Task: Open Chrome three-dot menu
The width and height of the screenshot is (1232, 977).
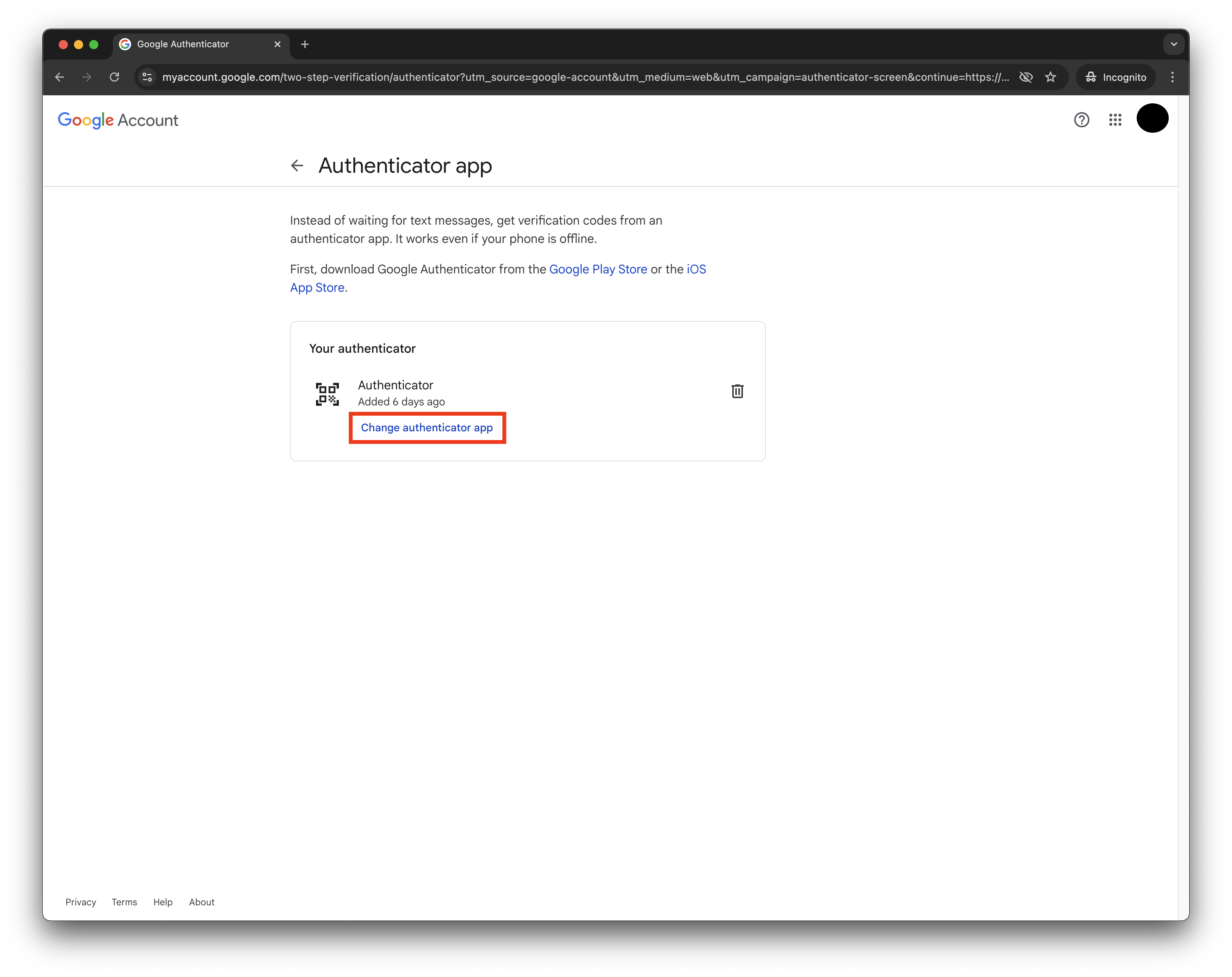Action: [x=1172, y=77]
